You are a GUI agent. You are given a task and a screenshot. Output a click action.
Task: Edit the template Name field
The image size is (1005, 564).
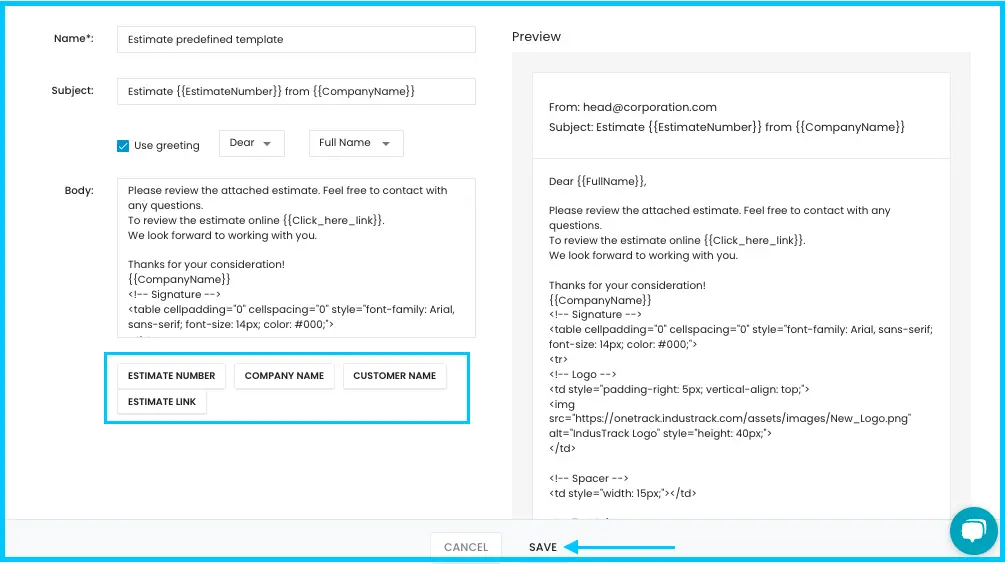296,39
